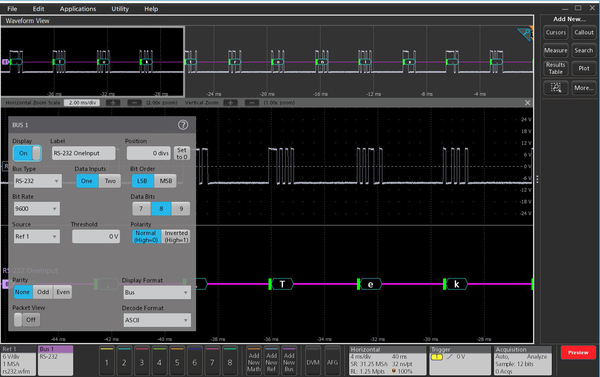The image size is (600, 377).
Task: Click Add New Math button
Action: point(254,361)
